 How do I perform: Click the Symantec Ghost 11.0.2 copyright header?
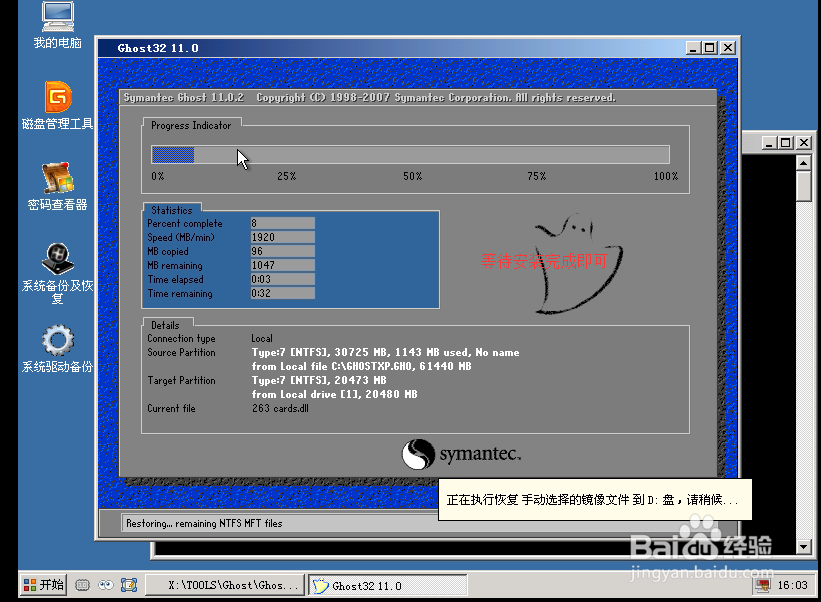point(370,98)
